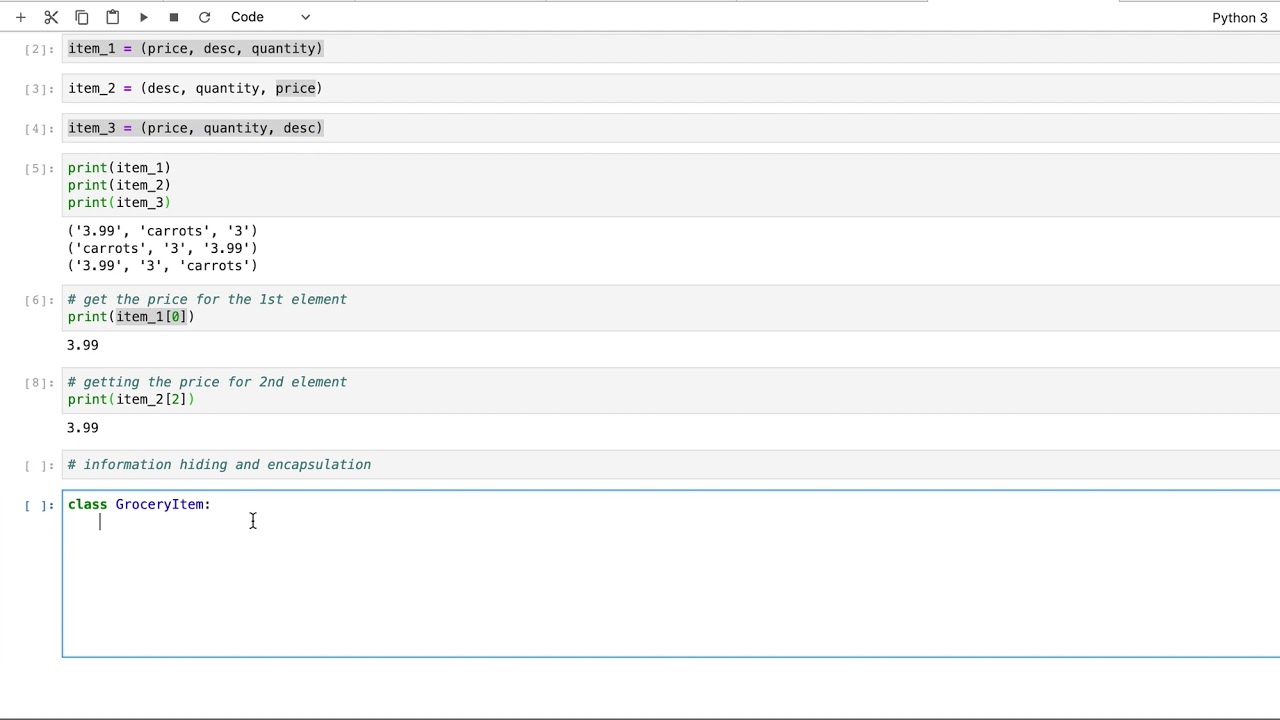
Task: Open the Code cell type dropdown
Action: pyautogui.click(x=270, y=17)
